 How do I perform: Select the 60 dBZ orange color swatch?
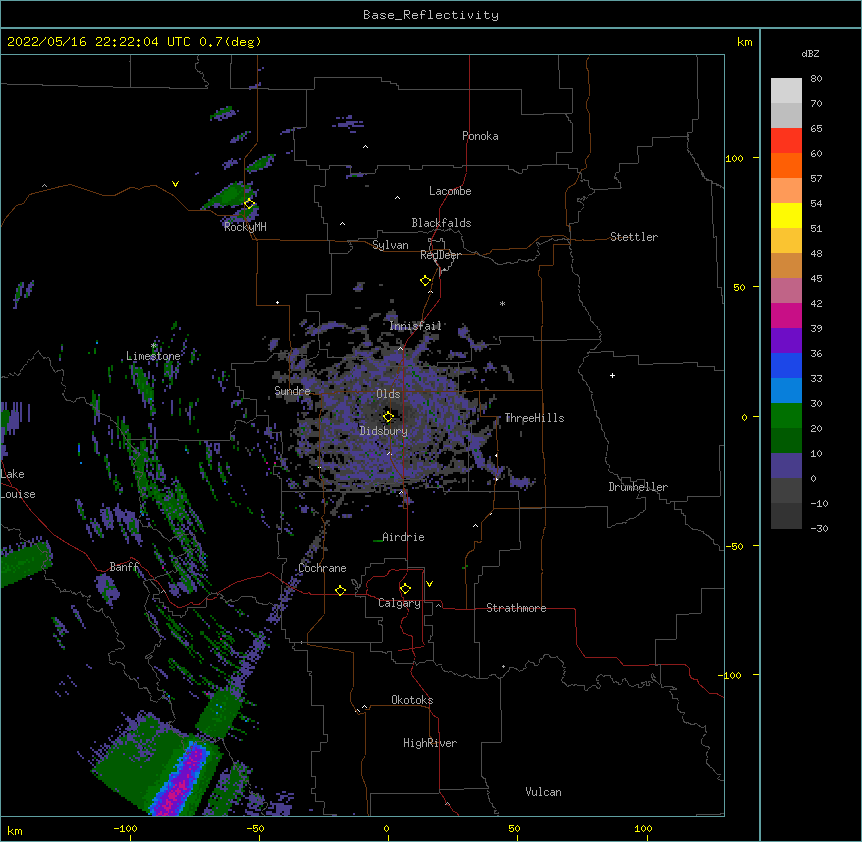tap(786, 165)
